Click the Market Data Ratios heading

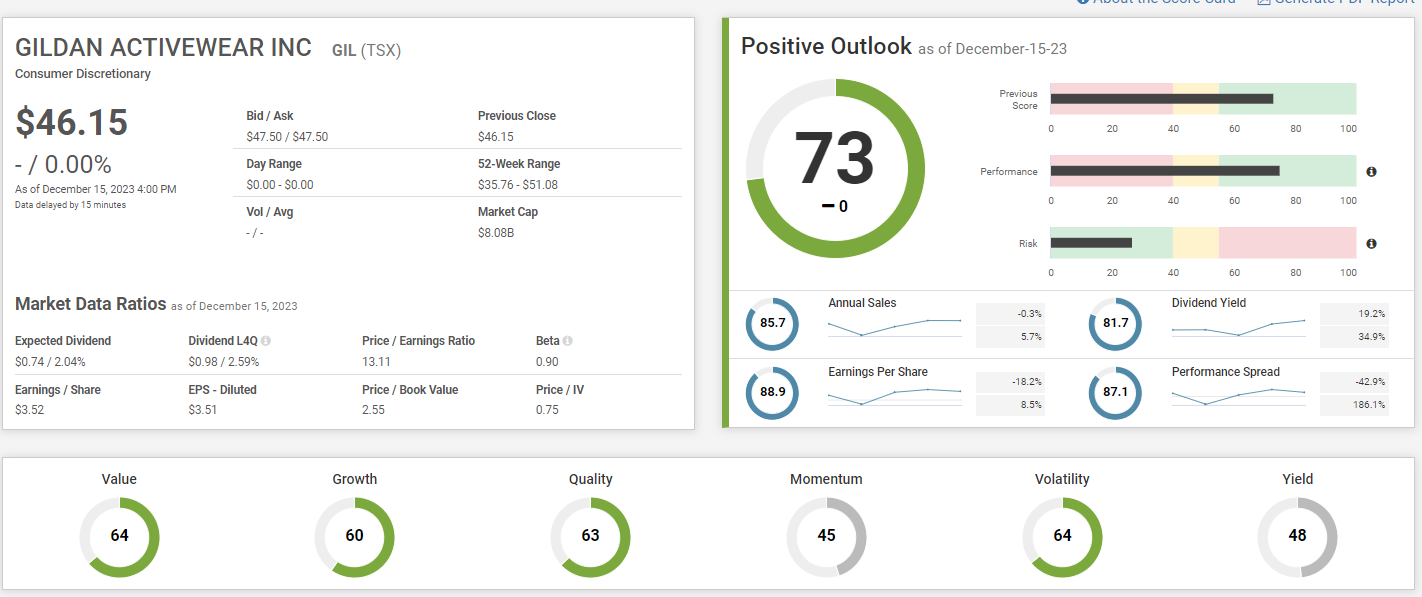(91, 304)
